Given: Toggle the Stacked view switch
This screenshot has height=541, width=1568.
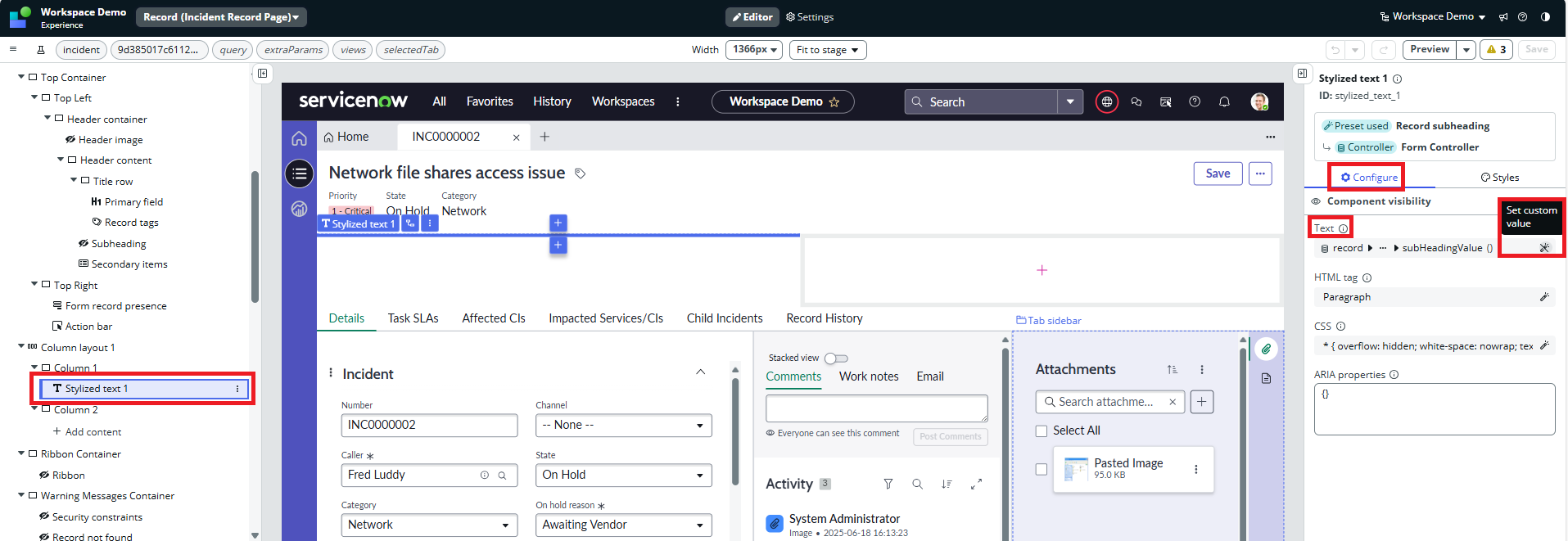Looking at the screenshot, I should click(x=836, y=358).
